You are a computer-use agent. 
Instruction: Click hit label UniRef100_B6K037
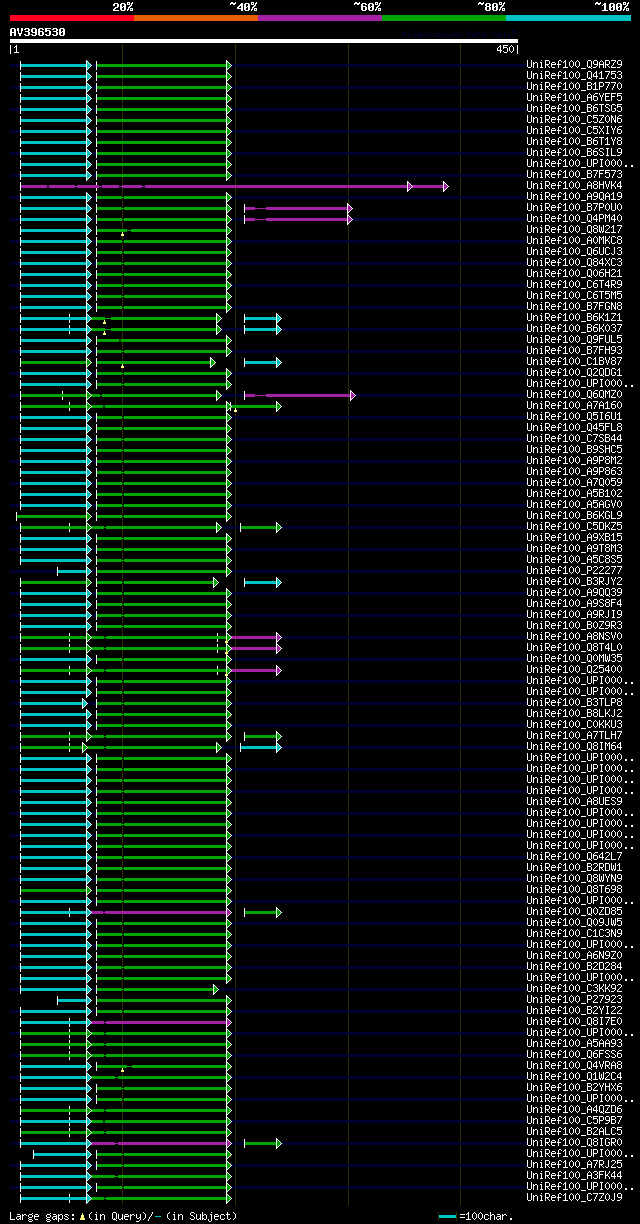(x=574, y=329)
